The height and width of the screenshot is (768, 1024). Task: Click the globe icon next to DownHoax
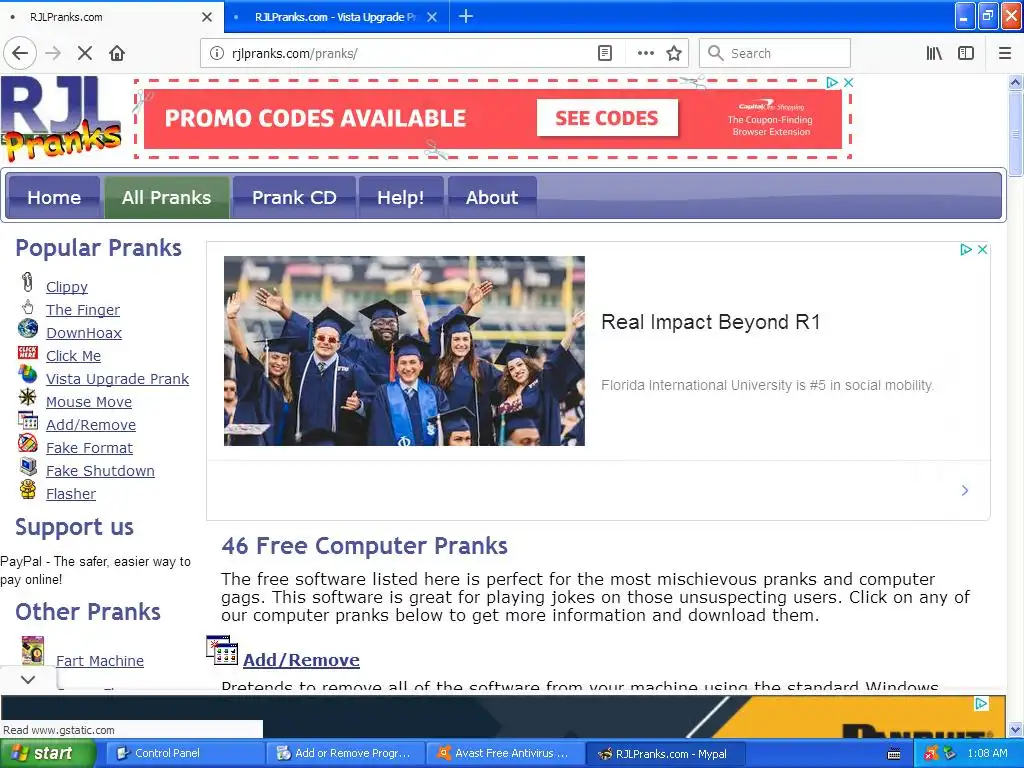(x=27, y=328)
